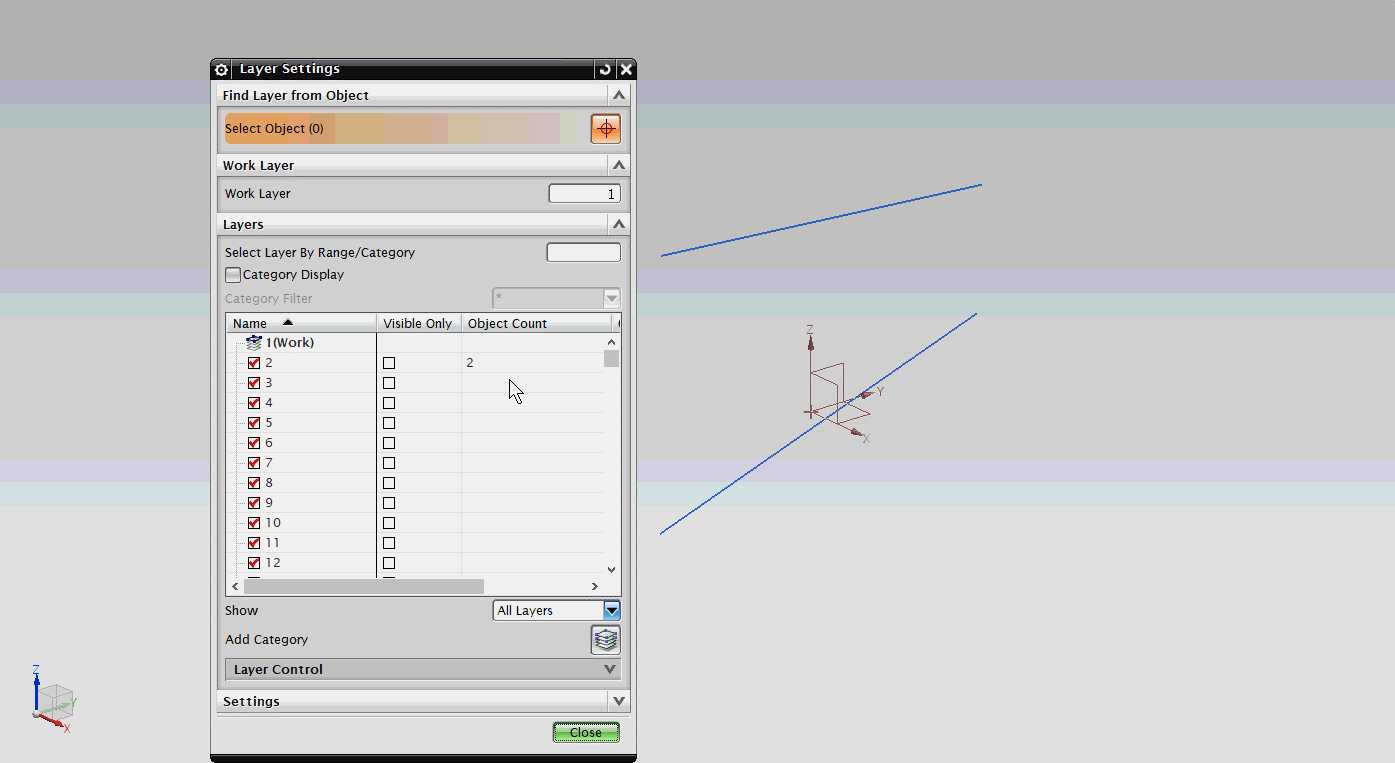Uncheck layer 3 selectable checkbox
This screenshot has height=763, width=1395.
[254, 383]
